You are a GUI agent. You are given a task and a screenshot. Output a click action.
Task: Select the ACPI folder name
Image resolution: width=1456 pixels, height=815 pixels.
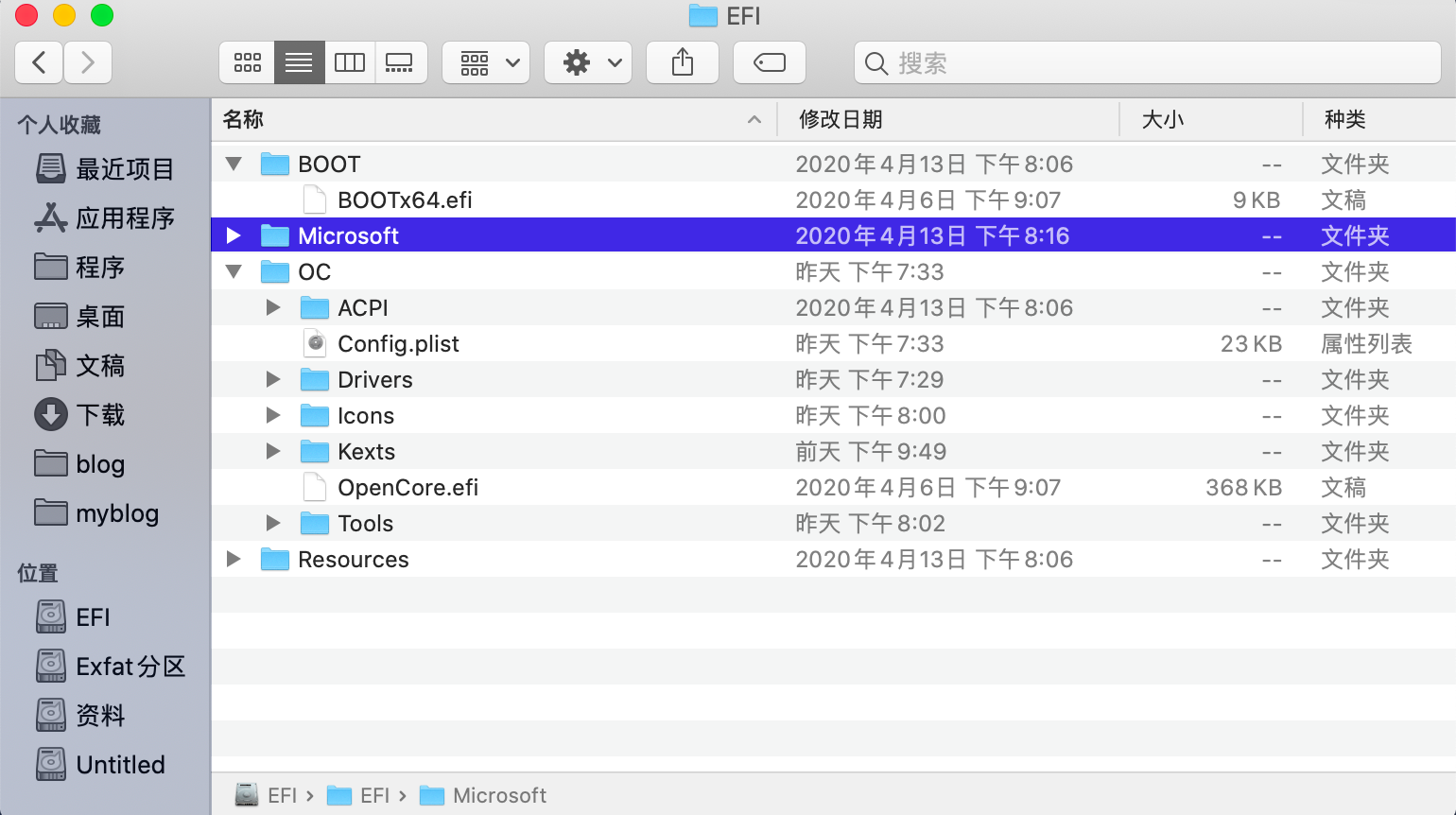[363, 308]
